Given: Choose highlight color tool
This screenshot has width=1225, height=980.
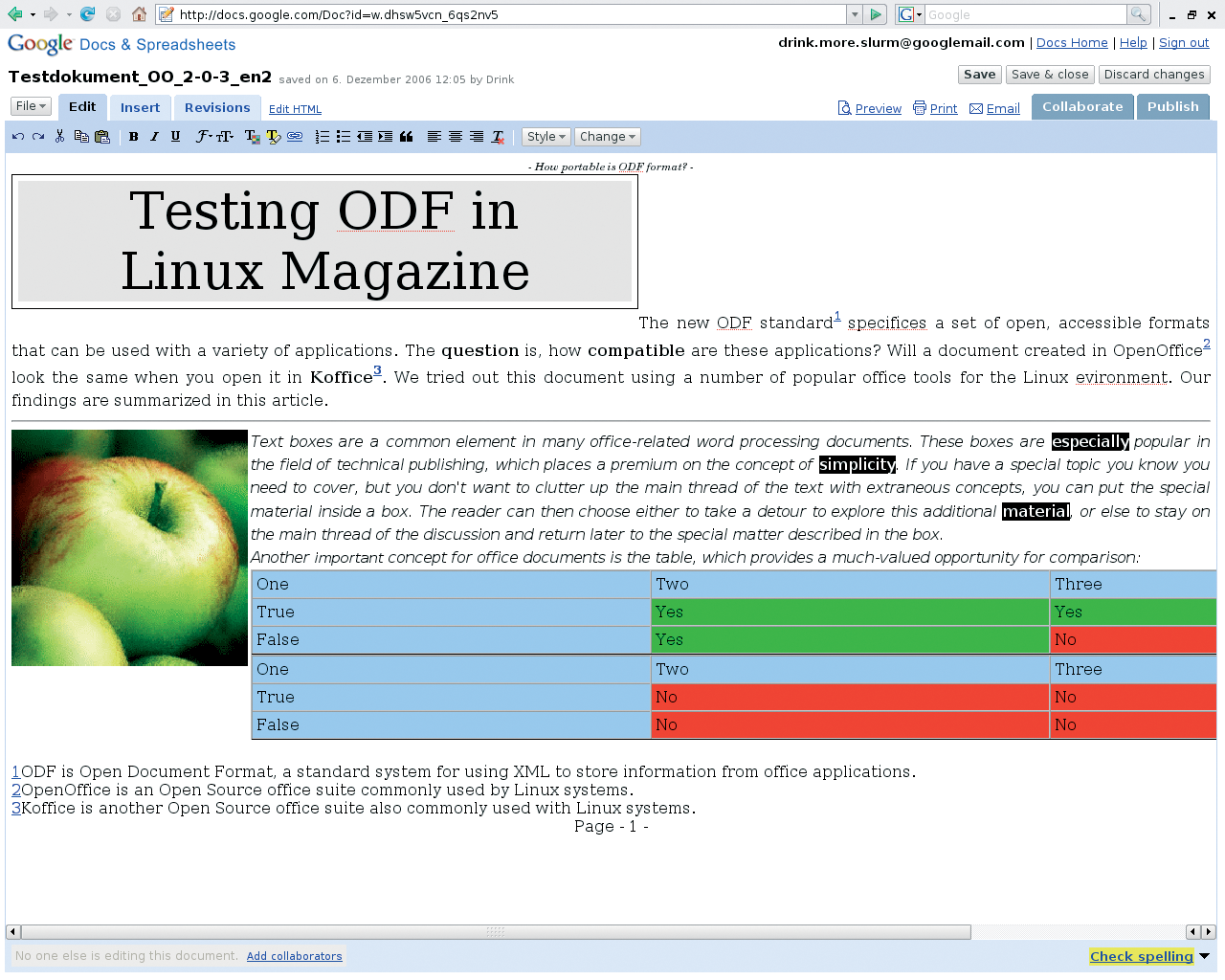Looking at the screenshot, I should tap(273, 137).
